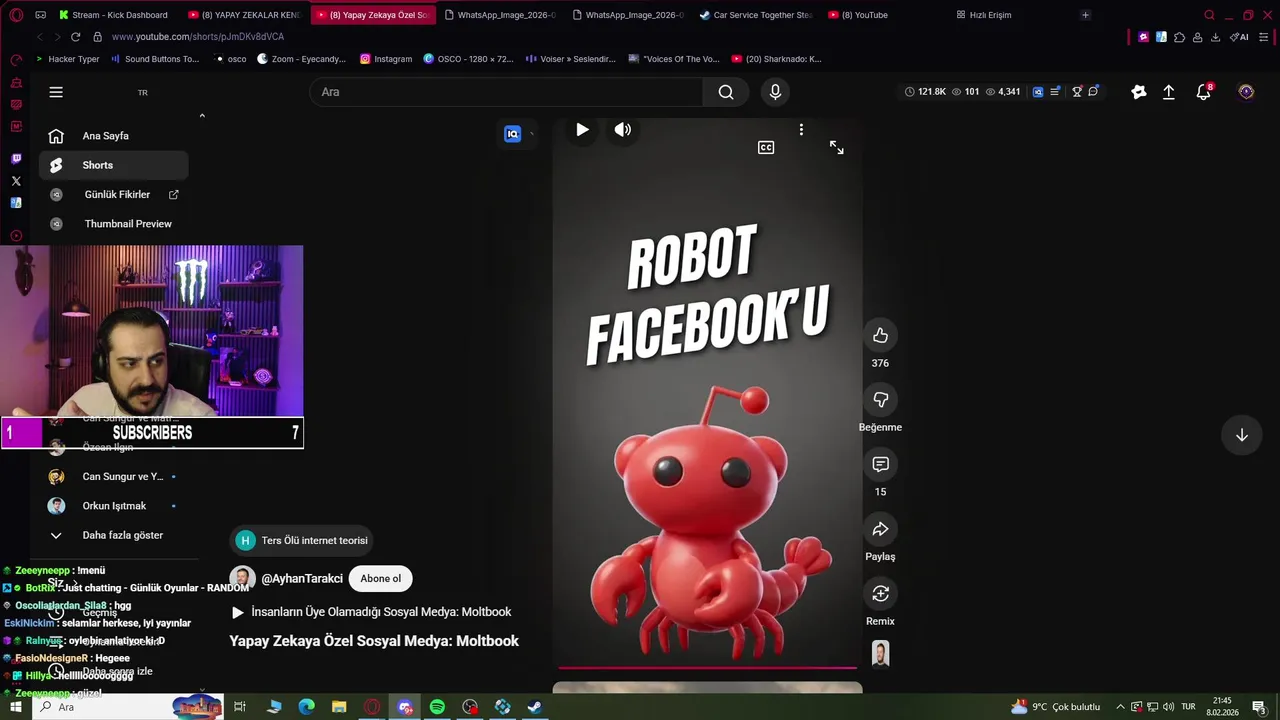Open the account avatar menu
Viewport: 1280px width, 720px height.
click(x=1246, y=92)
